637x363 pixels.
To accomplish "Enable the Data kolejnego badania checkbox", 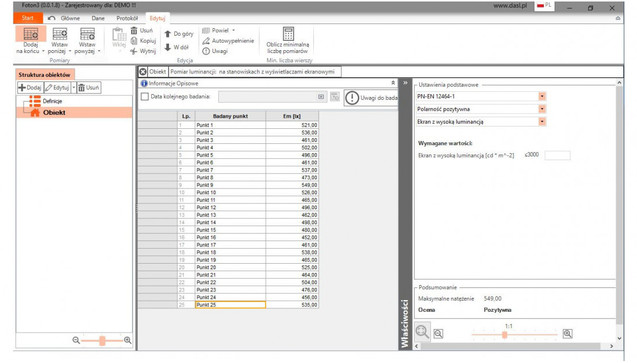I will pyautogui.click(x=145, y=97).
